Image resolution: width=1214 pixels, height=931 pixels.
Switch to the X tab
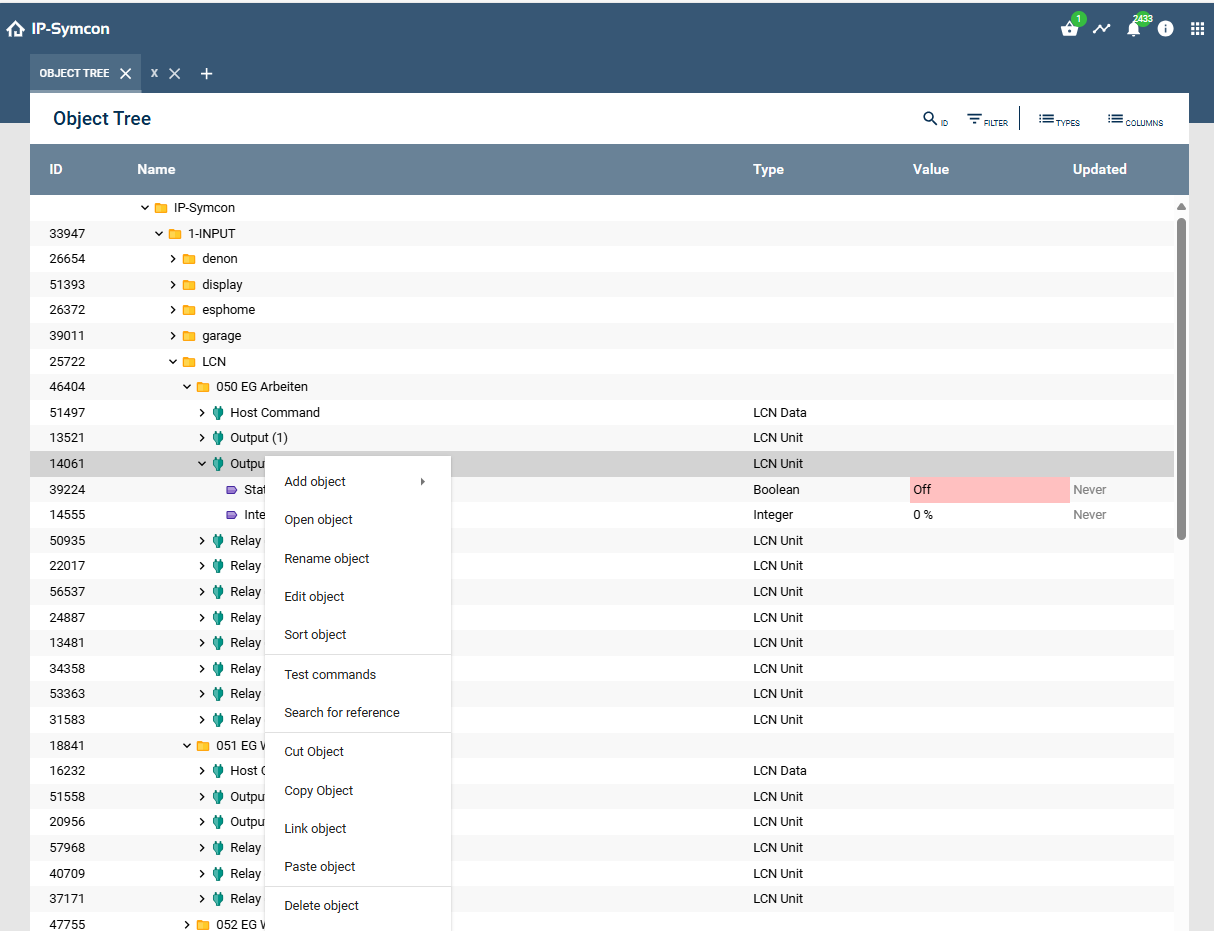155,73
